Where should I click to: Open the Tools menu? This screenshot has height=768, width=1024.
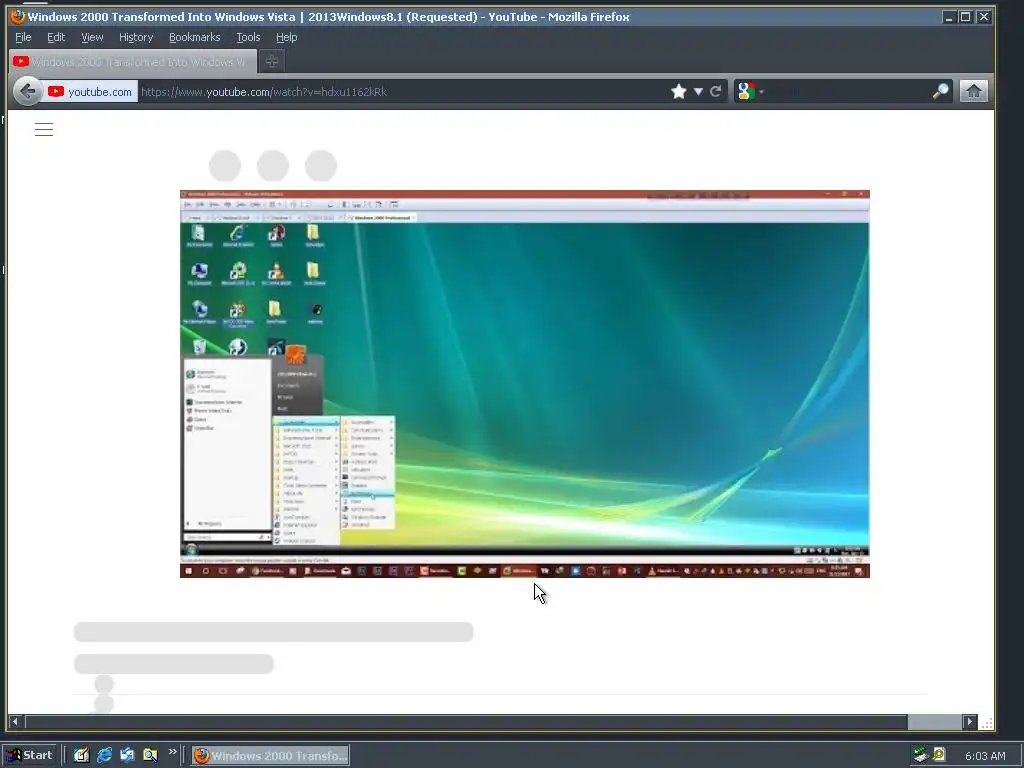(248, 37)
